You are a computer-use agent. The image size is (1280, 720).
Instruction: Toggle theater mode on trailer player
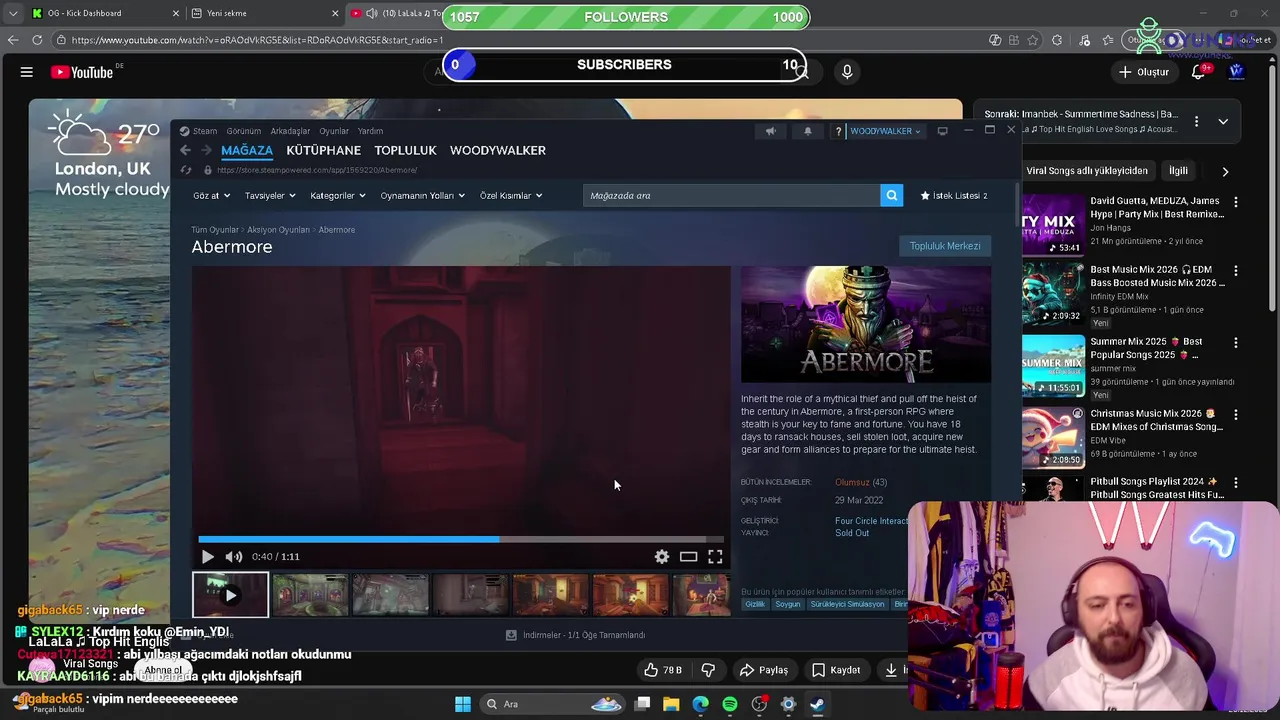688,557
